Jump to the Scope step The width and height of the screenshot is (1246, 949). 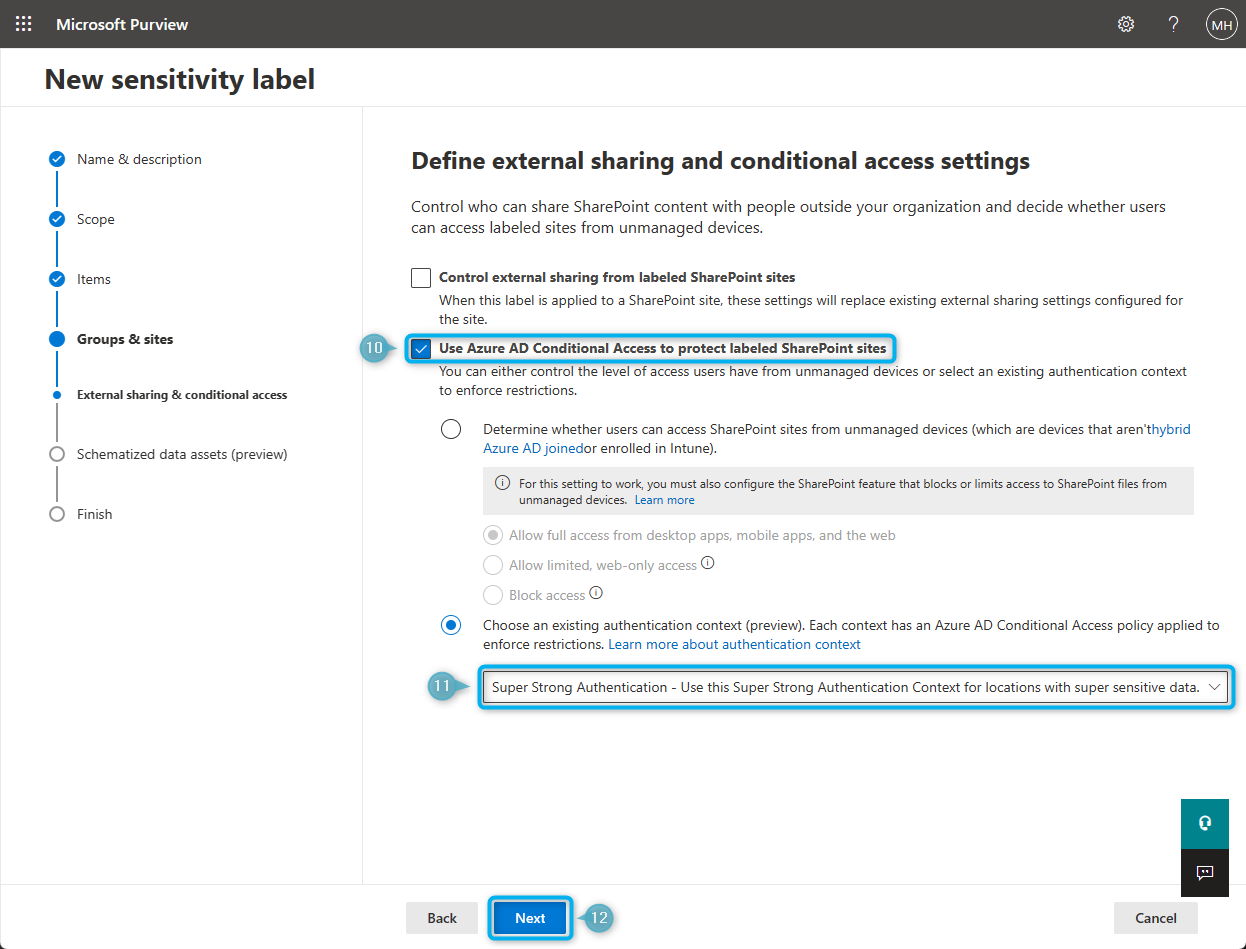(95, 219)
